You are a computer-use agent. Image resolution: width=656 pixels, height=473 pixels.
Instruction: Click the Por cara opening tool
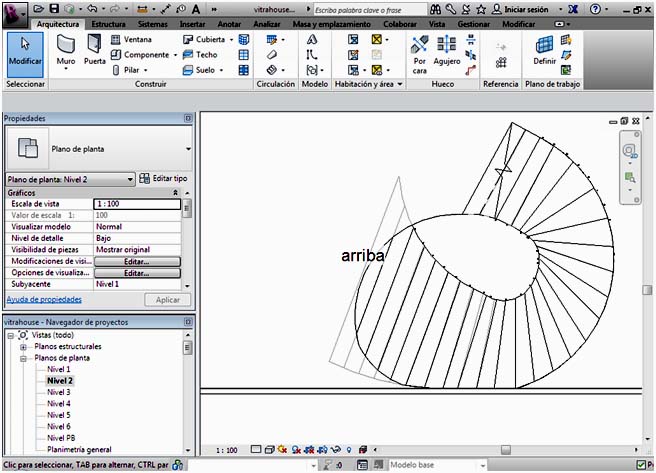pyautogui.click(x=420, y=51)
